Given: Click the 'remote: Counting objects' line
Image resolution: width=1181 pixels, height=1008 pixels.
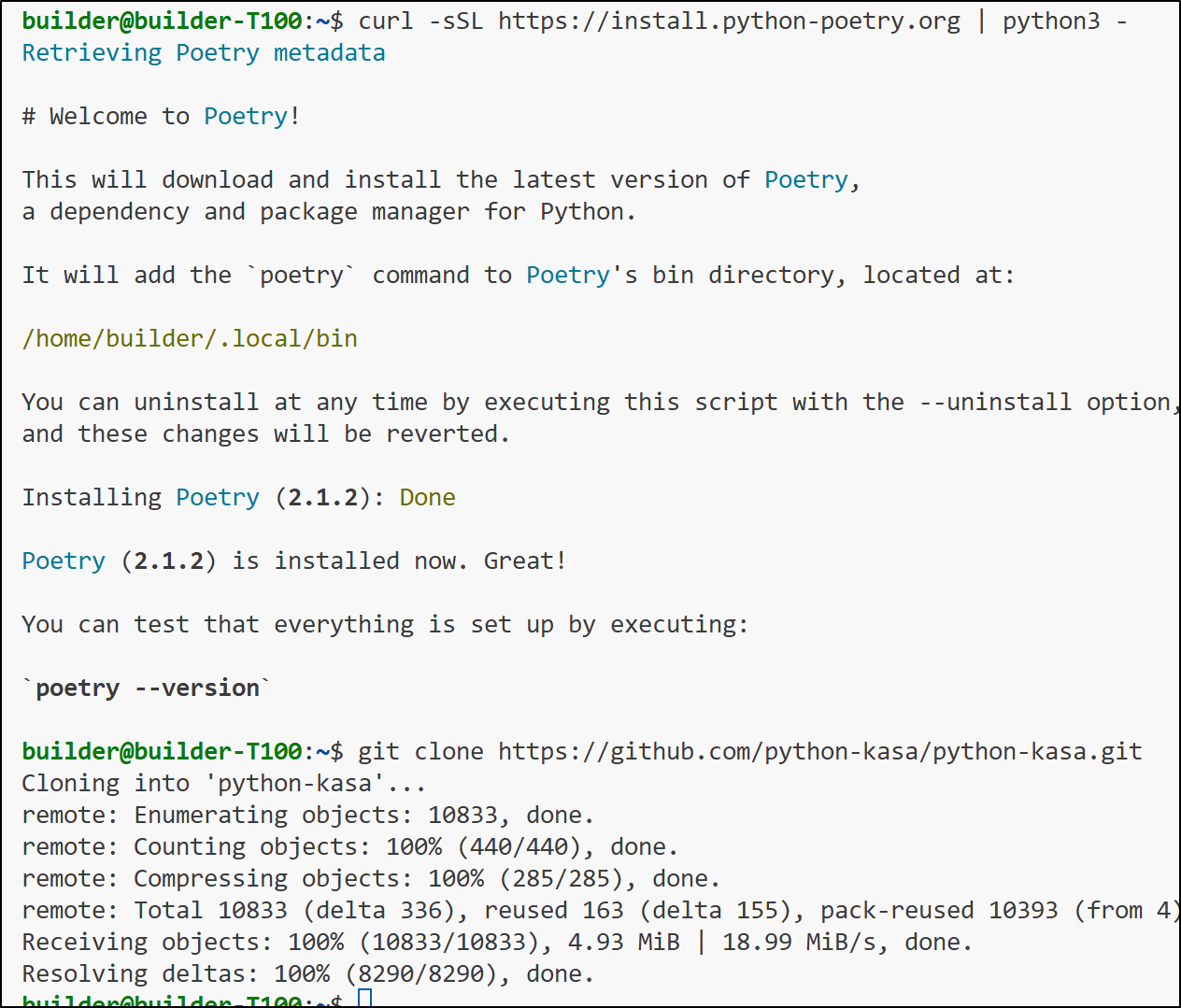Looking at the screenshot, I should (349, 846).
